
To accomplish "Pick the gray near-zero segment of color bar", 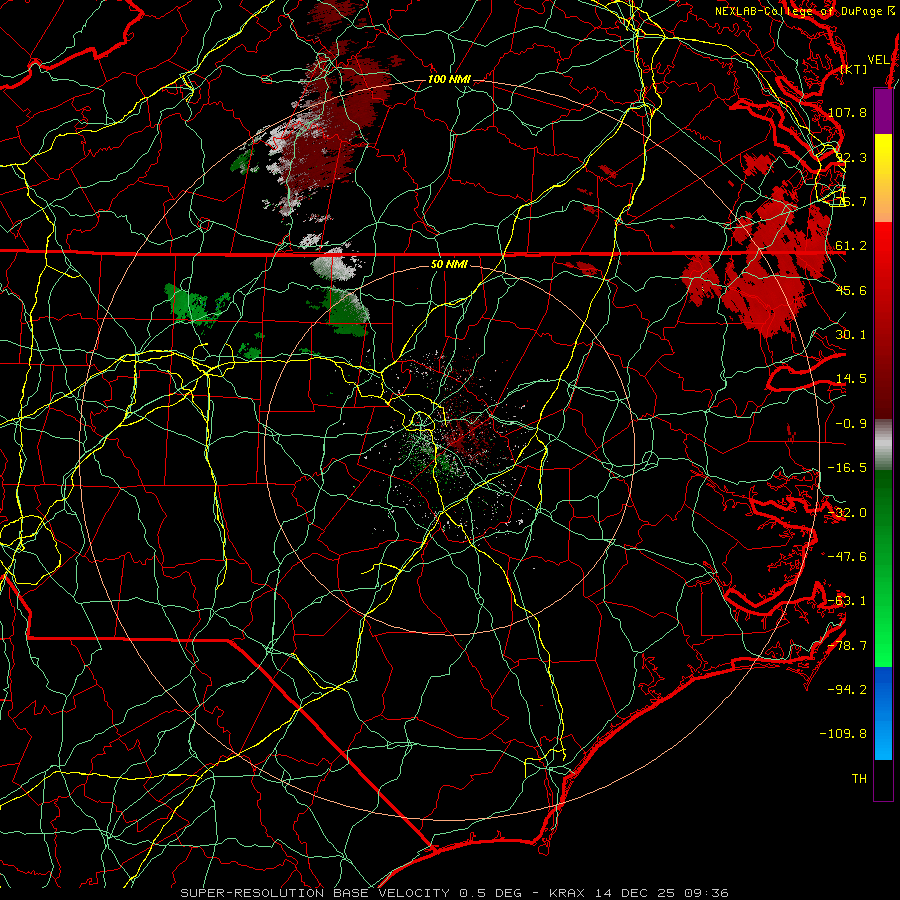I will point(883,445).
